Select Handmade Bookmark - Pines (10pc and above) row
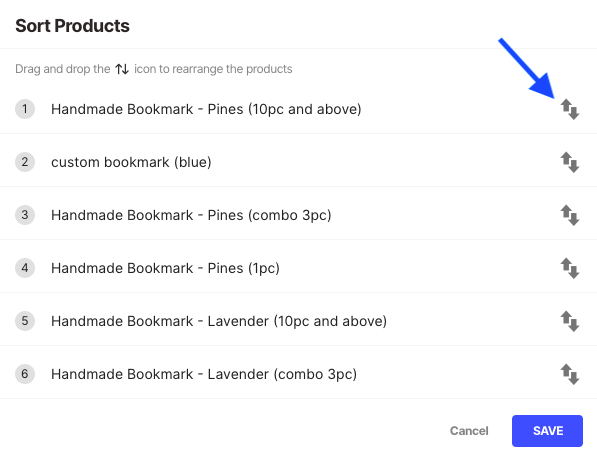 coord(298,109)
